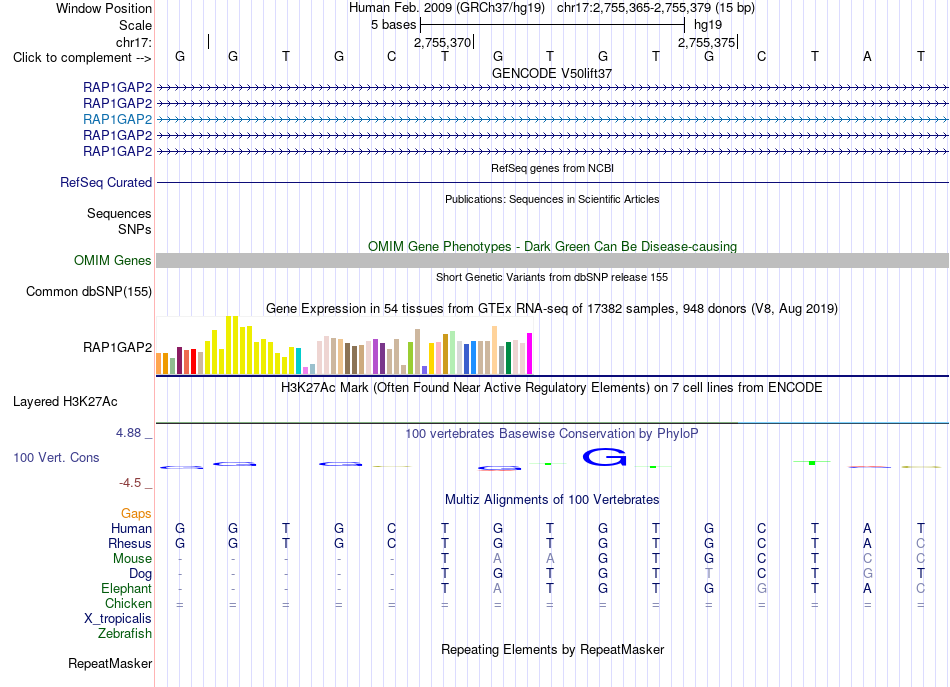Click the large blue G conservation logo
Screen dimensions: 950x687
click(604, 457)
